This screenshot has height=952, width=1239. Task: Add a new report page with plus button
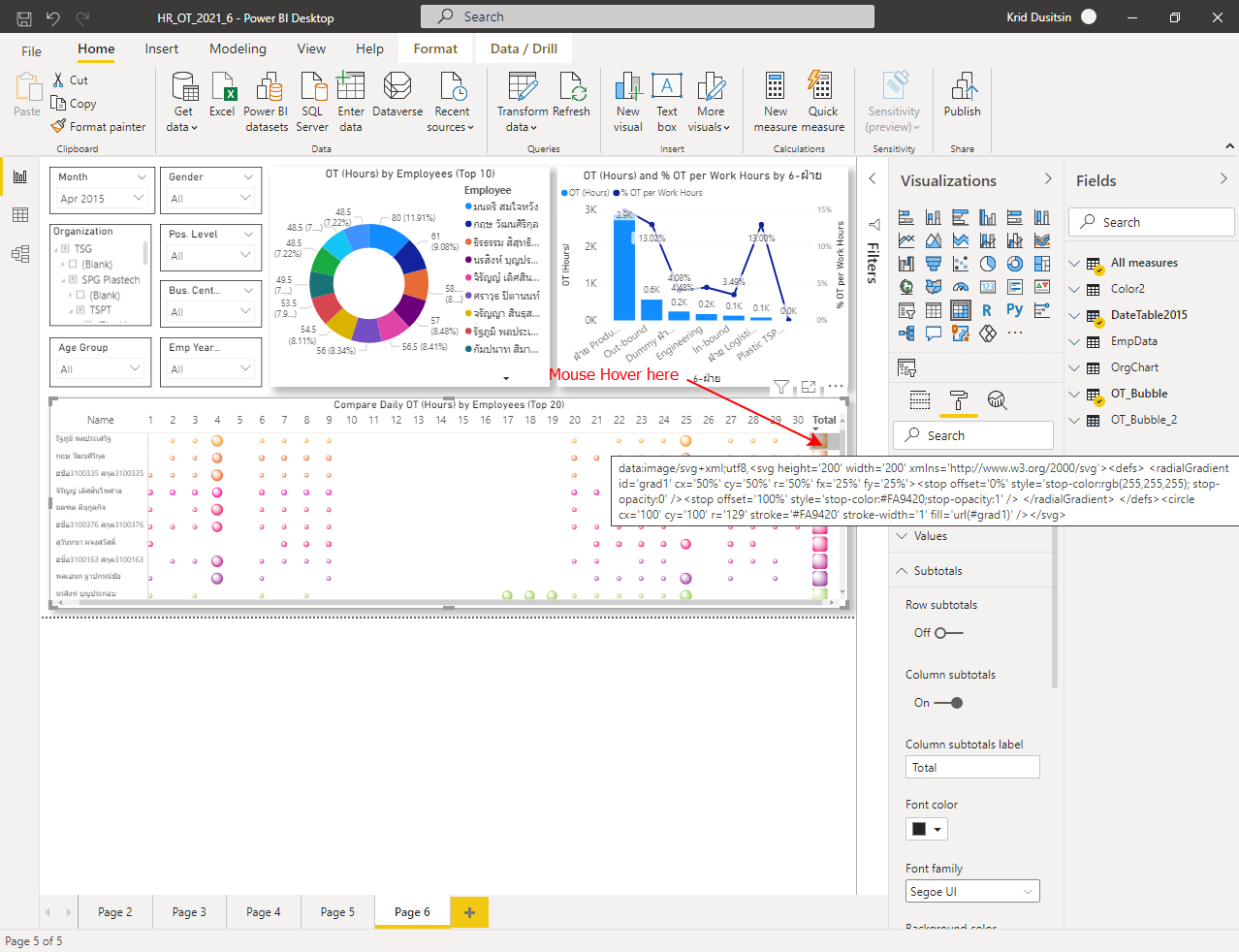pos(469,912)
